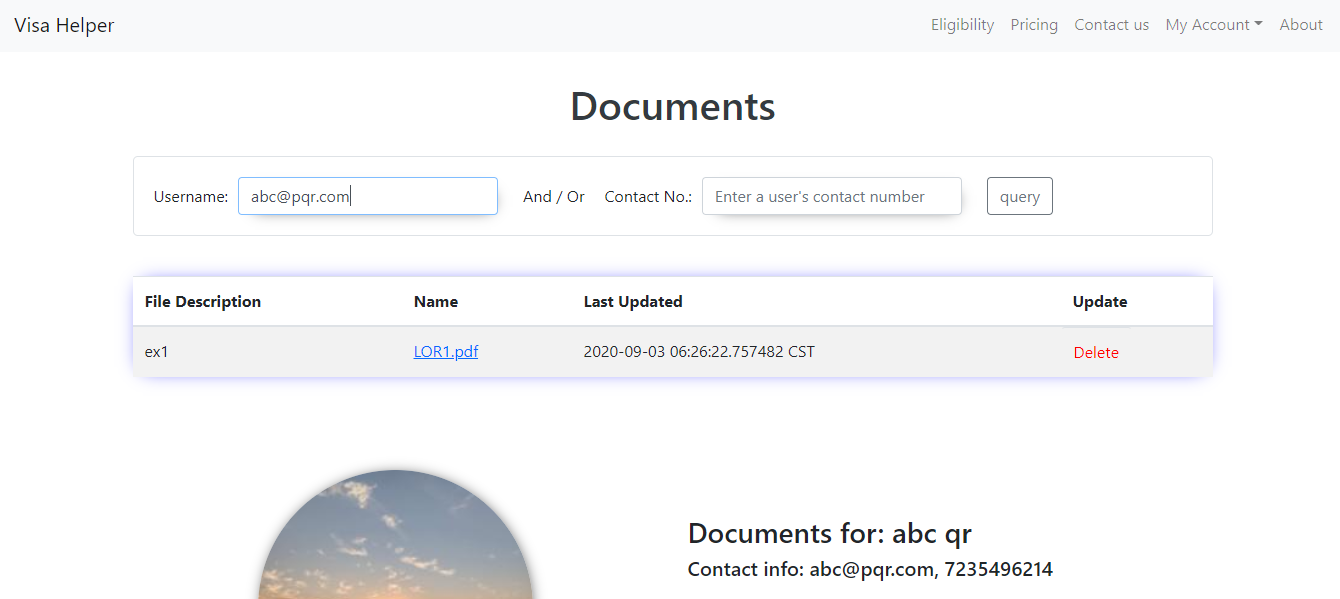This screenshot has width=1340, height=599.
Task: Focus the Username input field
Action: (x=368, y=196)
